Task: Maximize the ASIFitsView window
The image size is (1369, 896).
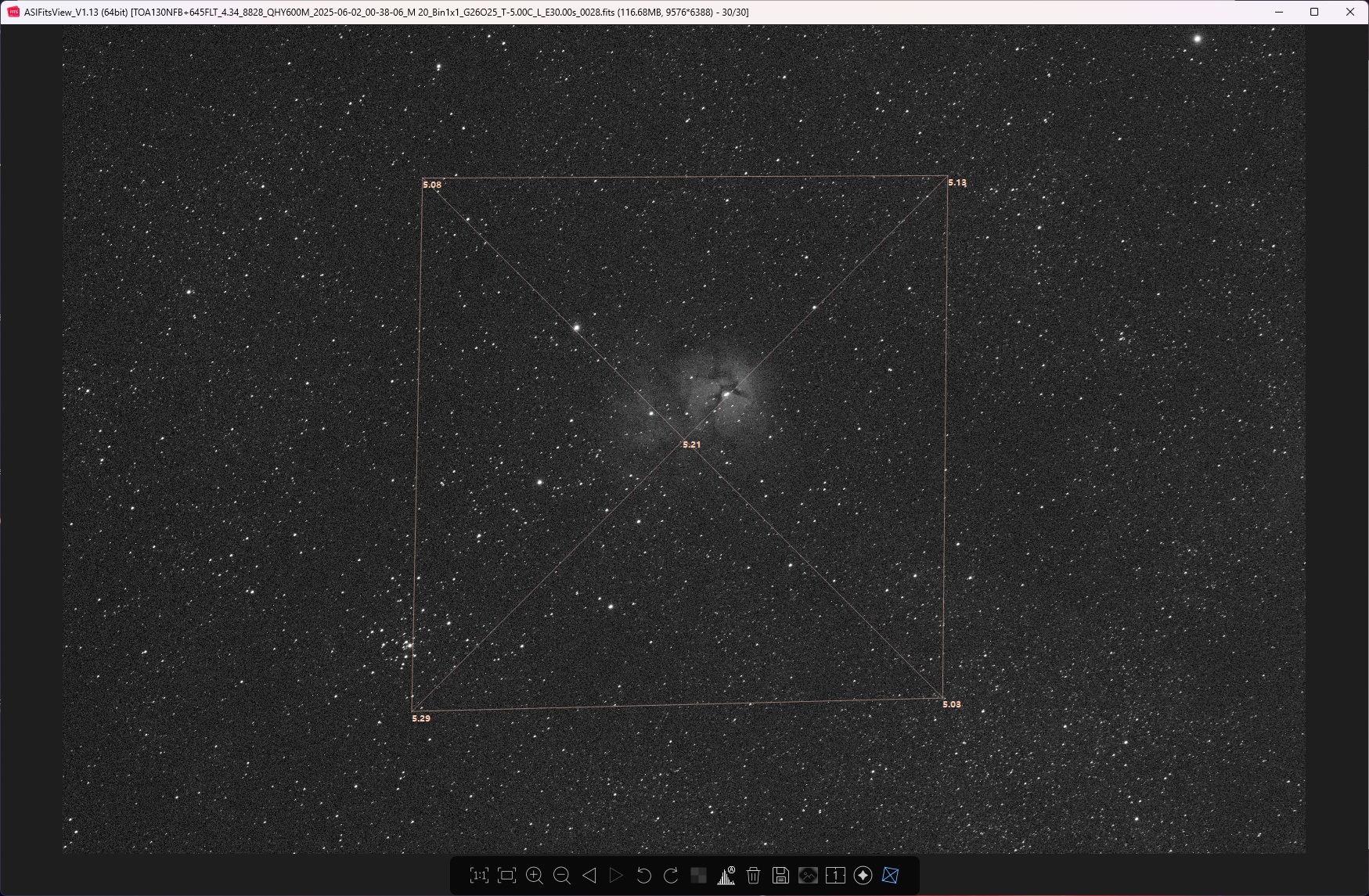Action: tap(1314, 12)
